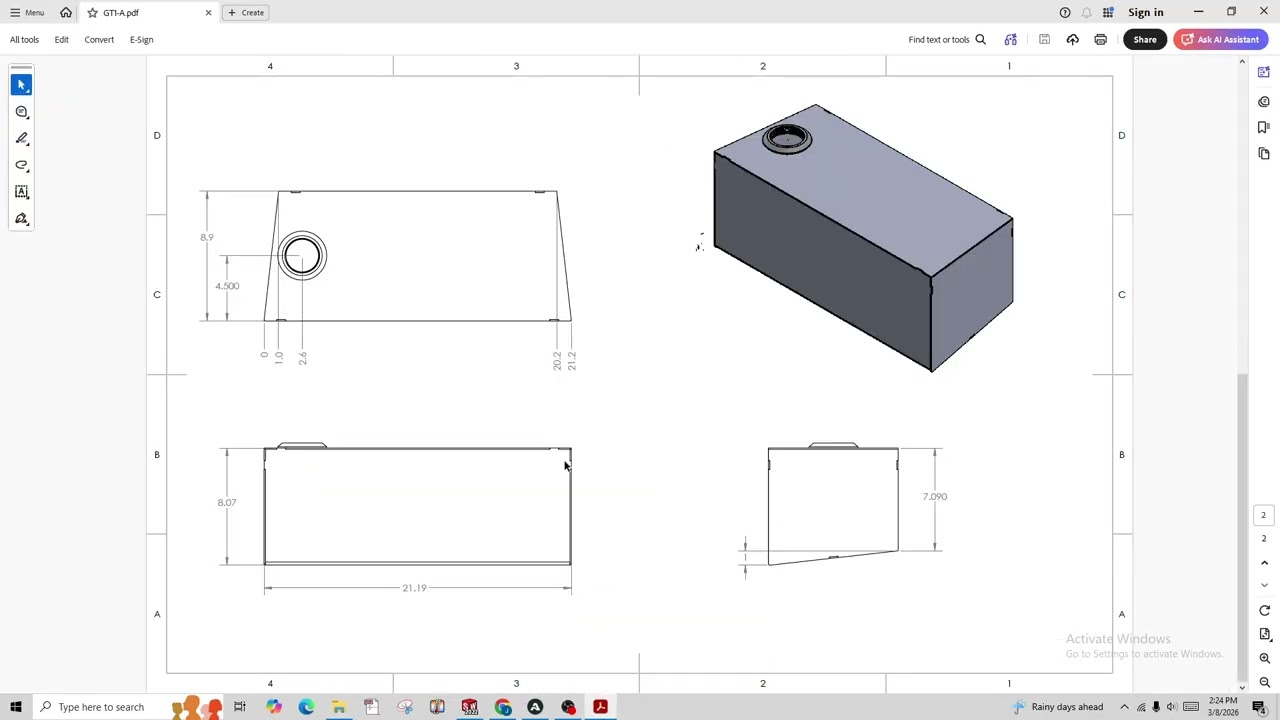The width and height of the screenshot is (1280, 720).
Task: Click Create to make a new PDF
Action: pos(246,12)
